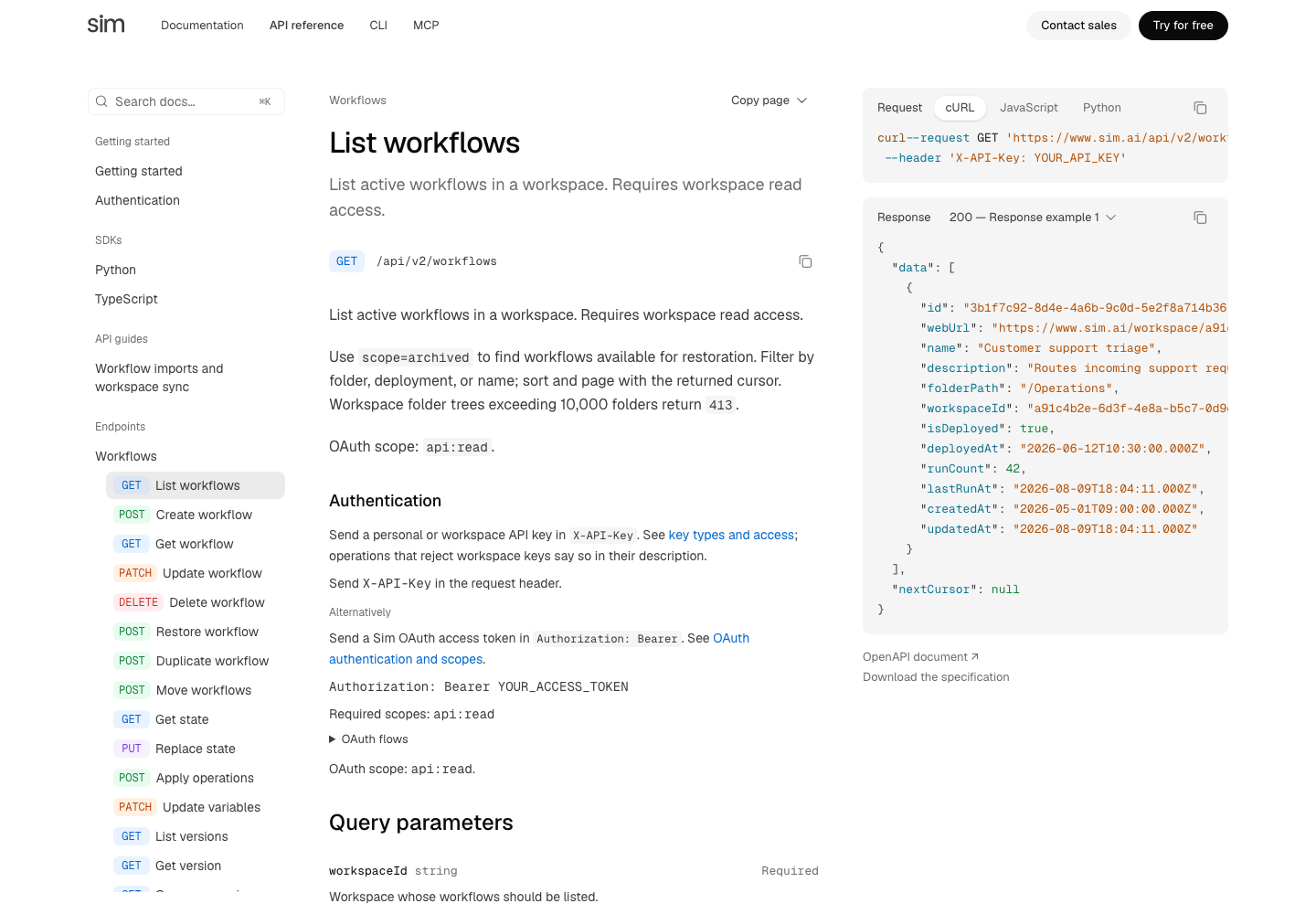Expand the OAuth flows disclosure
The width and height of the screenshot is (1316, 914).
click(x=368, y=739)
